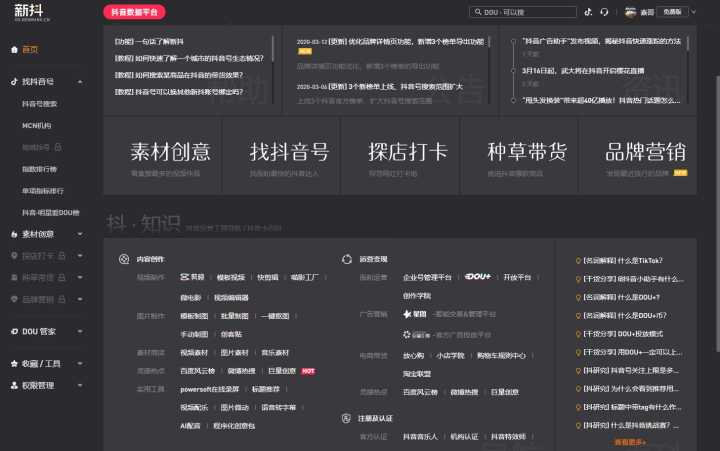Expand the locked 探店打卡 sidebar section
Image resolution: width=720 pixels, height=451 pixels.
coord(80,256)
